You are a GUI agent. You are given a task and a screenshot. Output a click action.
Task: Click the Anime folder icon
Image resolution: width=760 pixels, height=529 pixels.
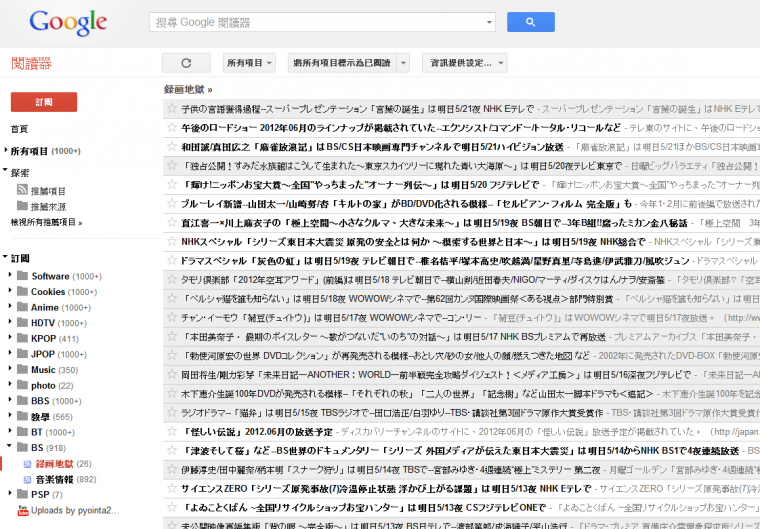(22, 307)
